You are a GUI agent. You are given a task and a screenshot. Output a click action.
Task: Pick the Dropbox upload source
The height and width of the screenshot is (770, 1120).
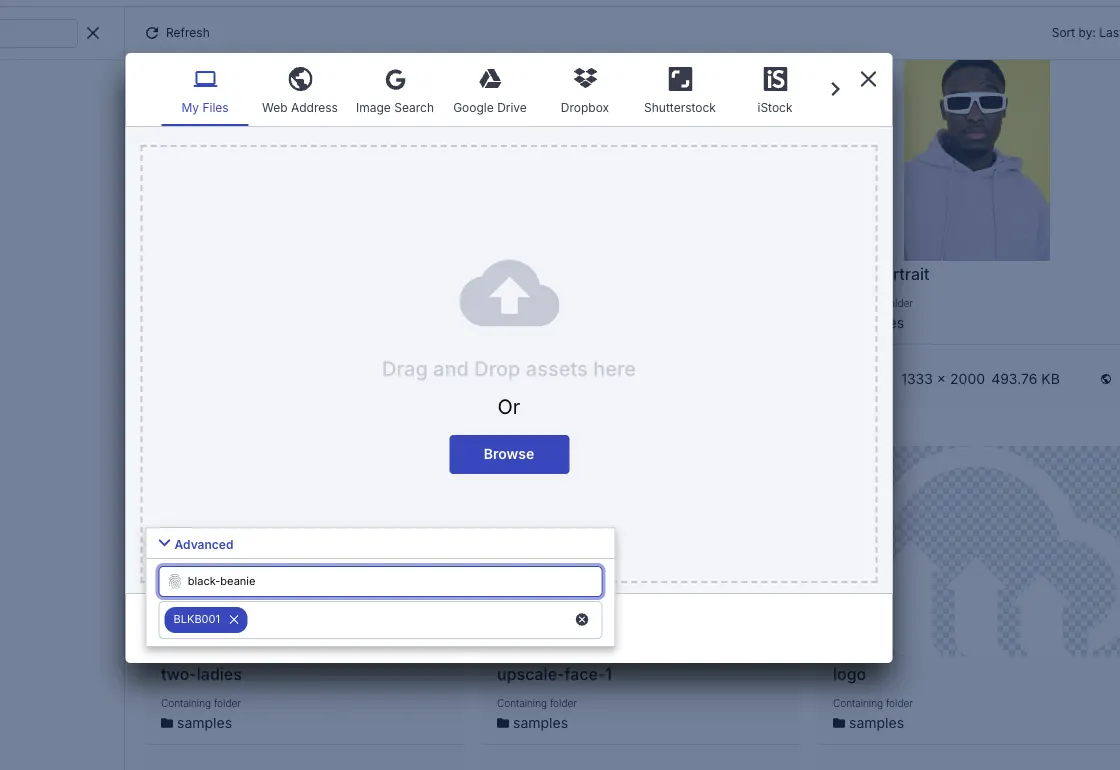tap(585, 79)
